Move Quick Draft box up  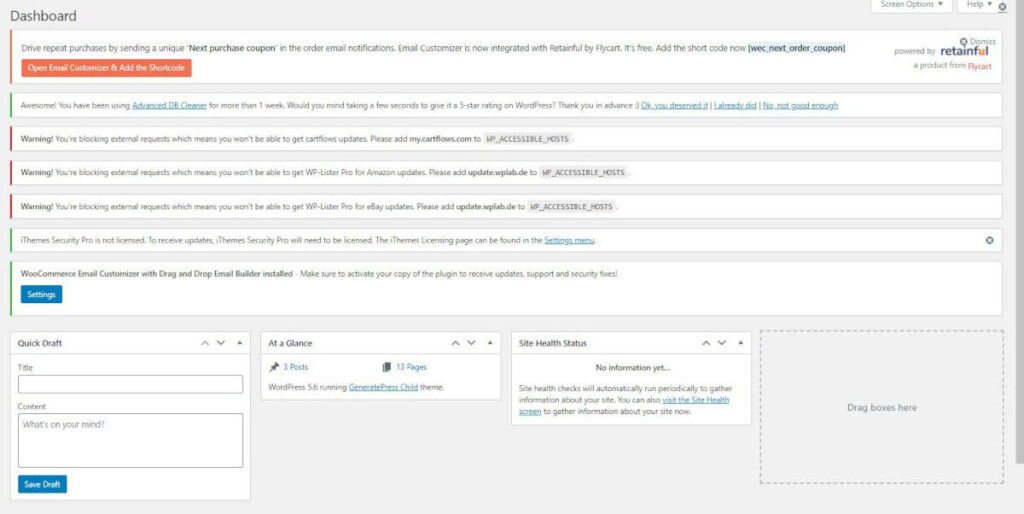pyautogui.click(x=205, y=343)
